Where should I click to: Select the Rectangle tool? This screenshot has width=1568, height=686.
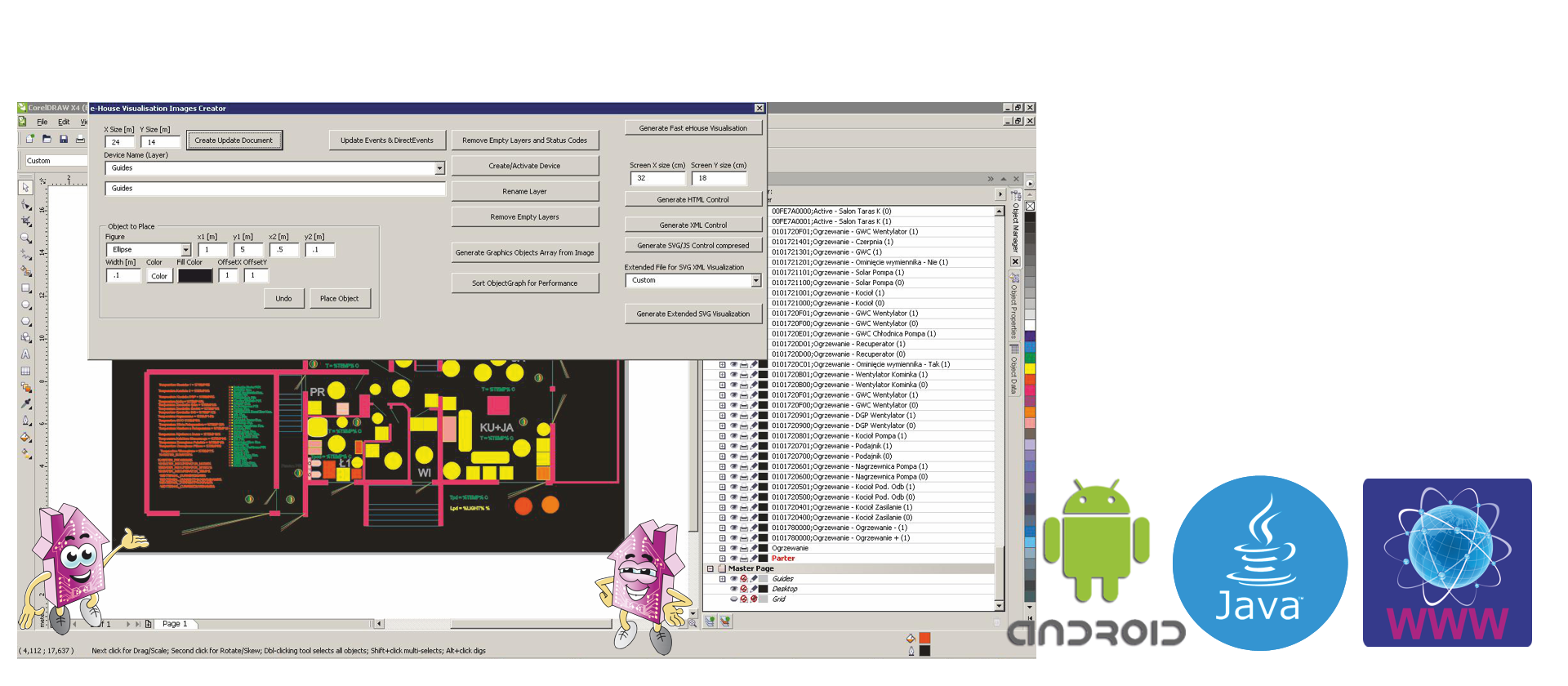pos(25,288)
